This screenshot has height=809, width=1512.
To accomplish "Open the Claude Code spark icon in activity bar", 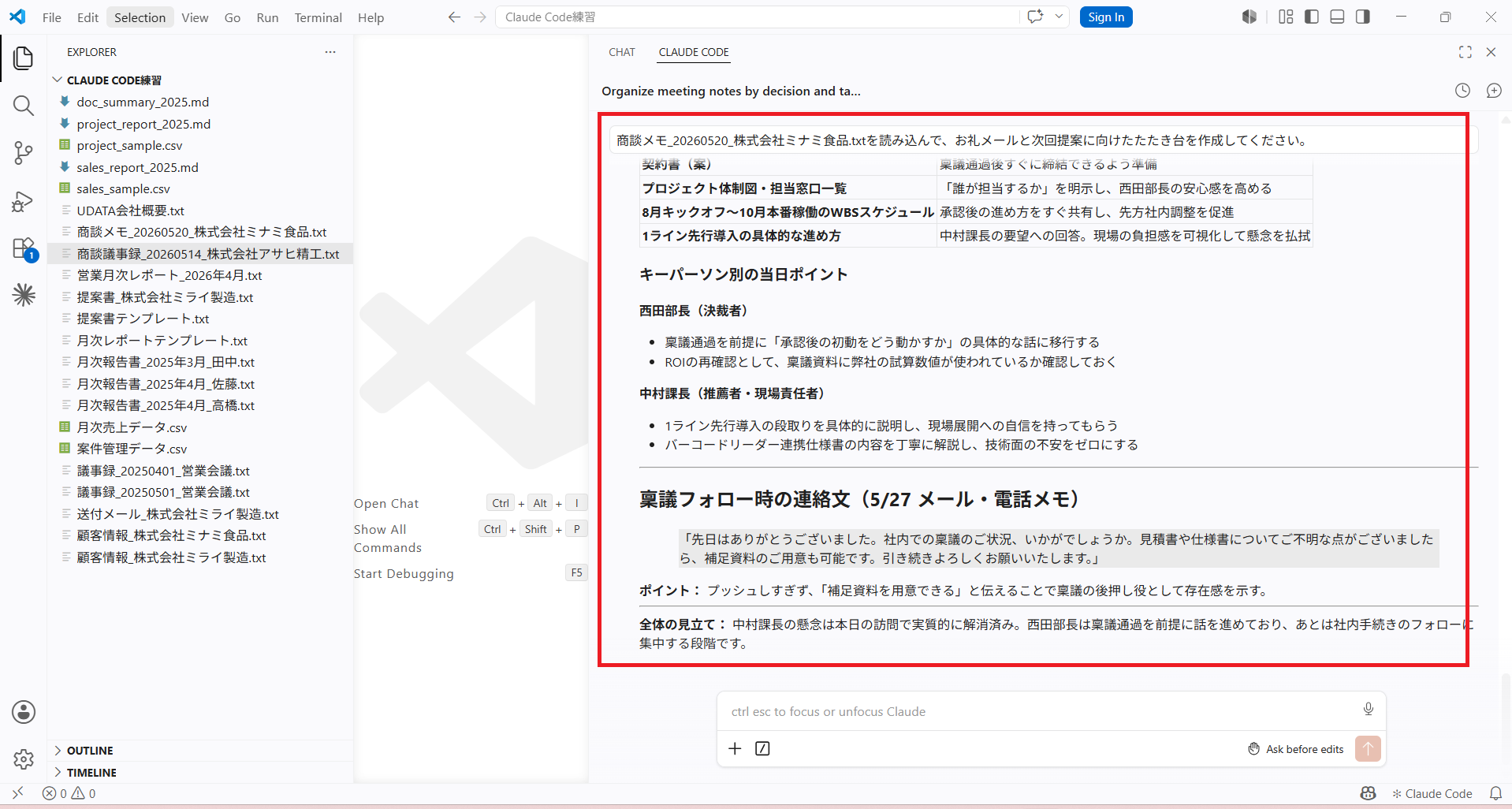I will pyautogui.click(x=24, y=295).
